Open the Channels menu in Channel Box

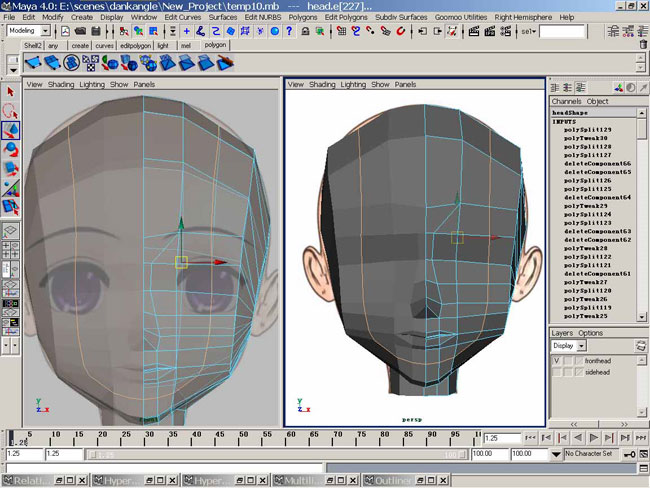[566, 101]
